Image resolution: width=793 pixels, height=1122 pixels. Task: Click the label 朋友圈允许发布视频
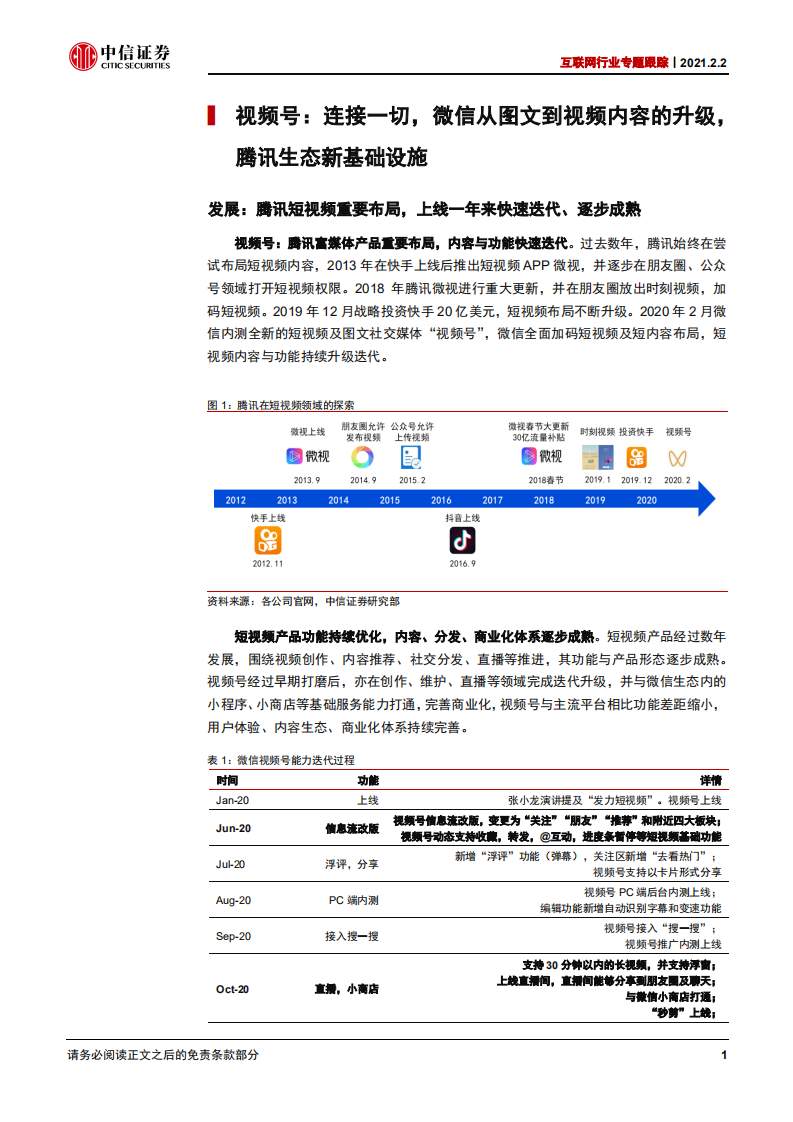(363, 431)
